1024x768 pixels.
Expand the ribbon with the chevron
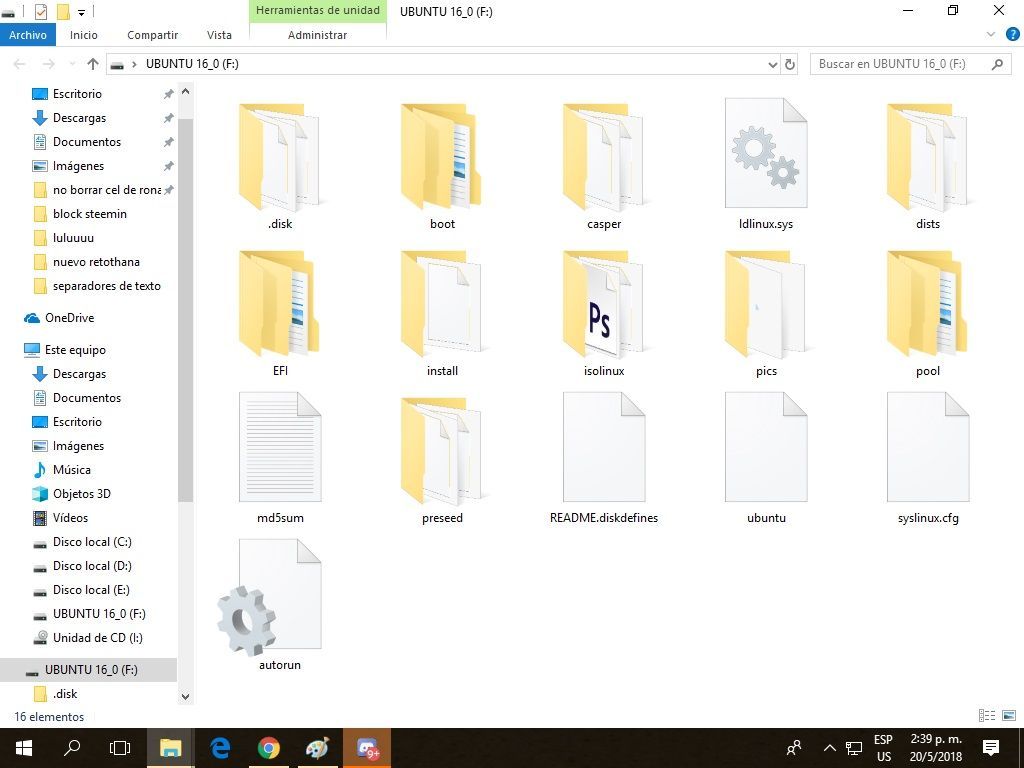(x=991, y=35)
